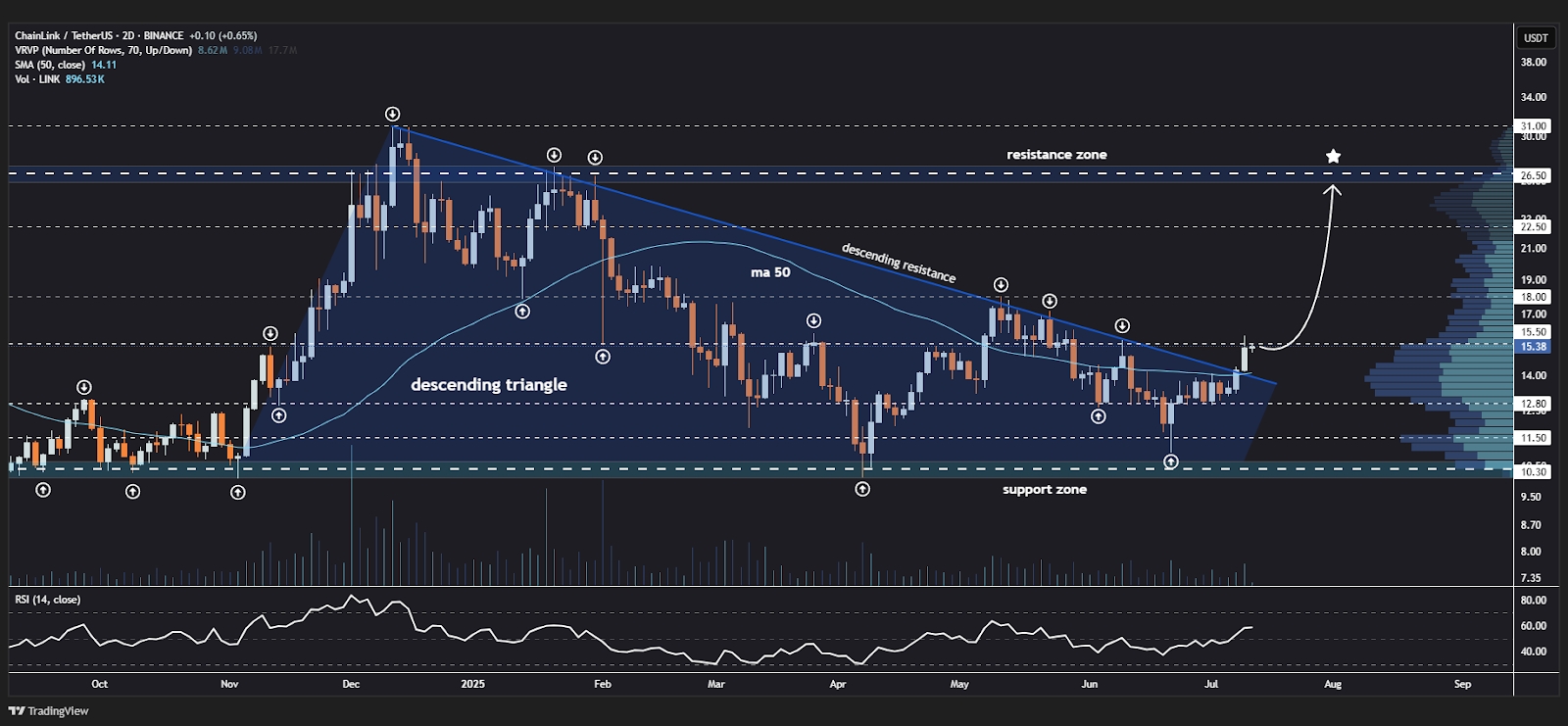This screenshot has width=1568, height=726.
Task: Click the SMA (50, close) indicator legend
Action: [50, 65]
